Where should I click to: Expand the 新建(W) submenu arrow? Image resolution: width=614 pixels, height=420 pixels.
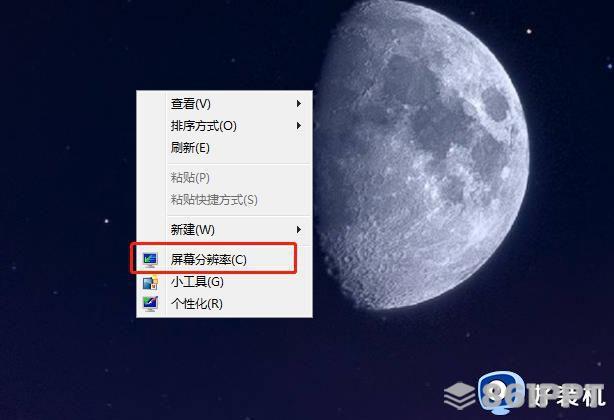[299, 229]
